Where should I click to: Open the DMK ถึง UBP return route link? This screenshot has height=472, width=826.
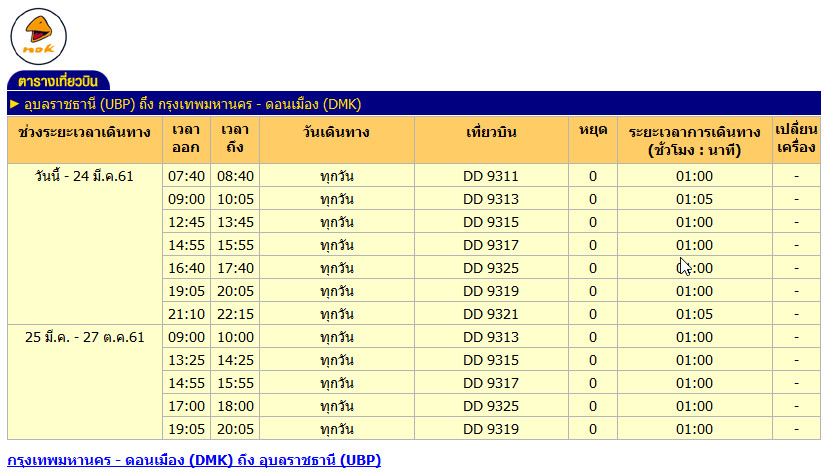click(x=194, y=460)
